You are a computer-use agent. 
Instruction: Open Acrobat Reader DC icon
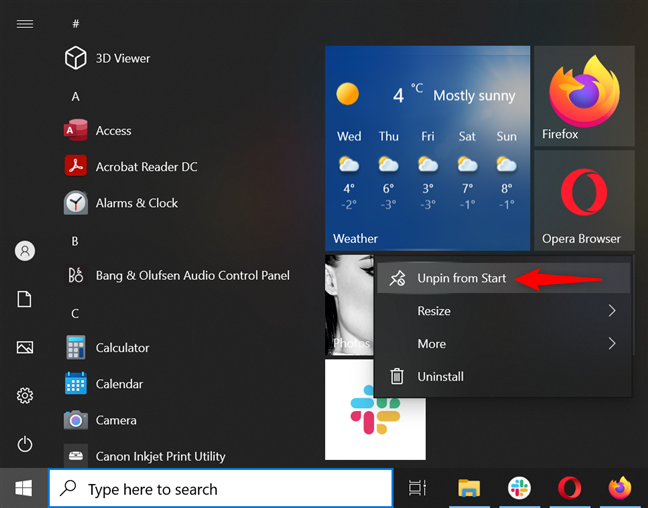(76, 166)
